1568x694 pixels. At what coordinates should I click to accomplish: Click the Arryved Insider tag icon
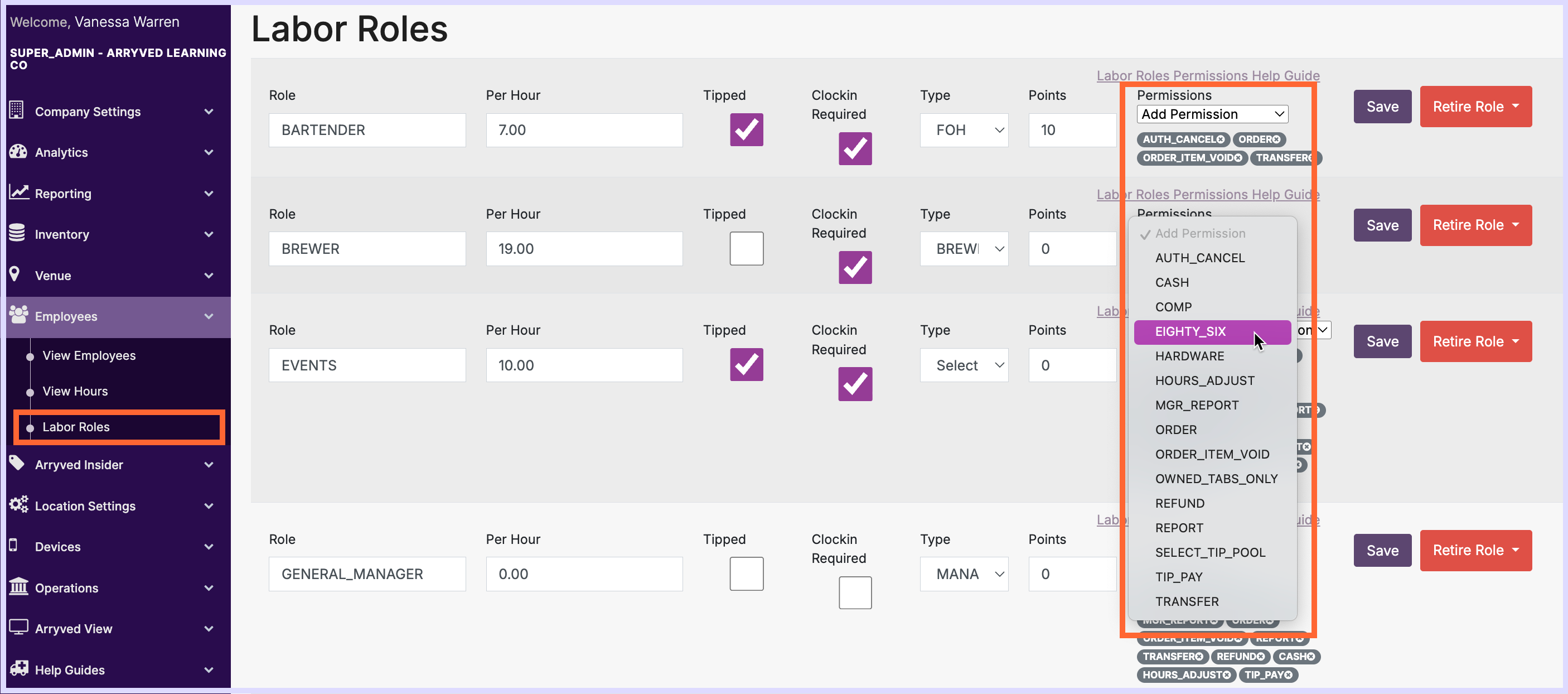17,463
